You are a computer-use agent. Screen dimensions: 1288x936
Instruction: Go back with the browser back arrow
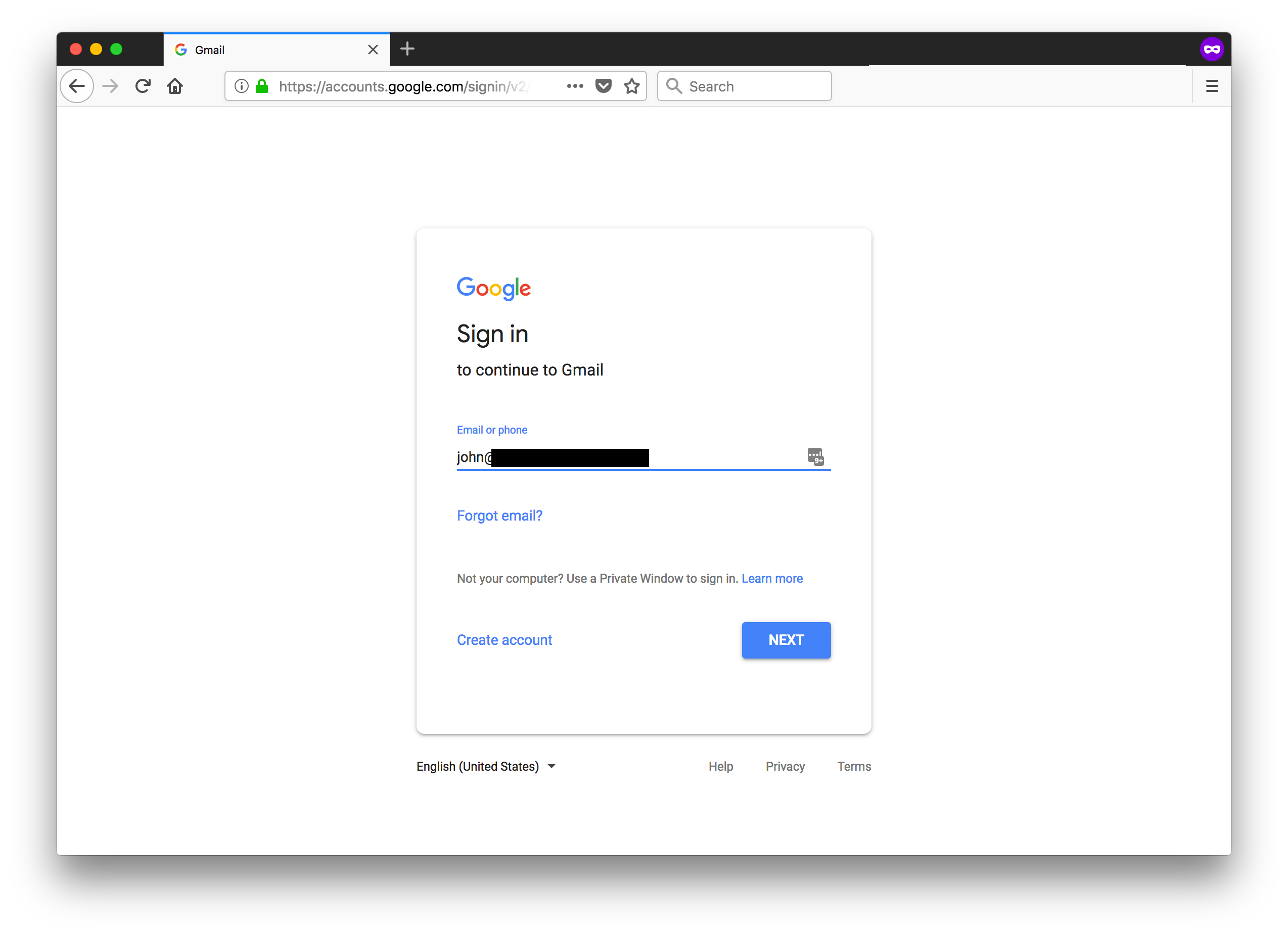coord(77,86)
